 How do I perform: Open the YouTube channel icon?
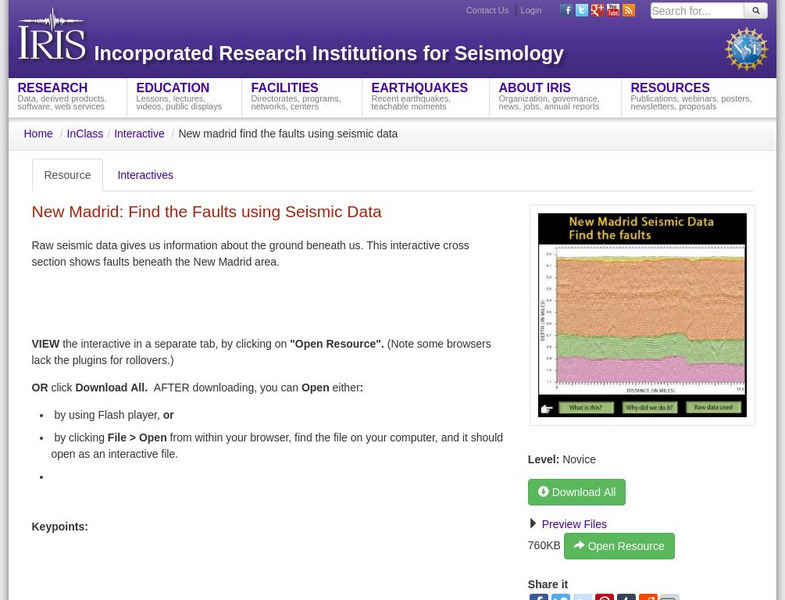click(x=613, y=10)
